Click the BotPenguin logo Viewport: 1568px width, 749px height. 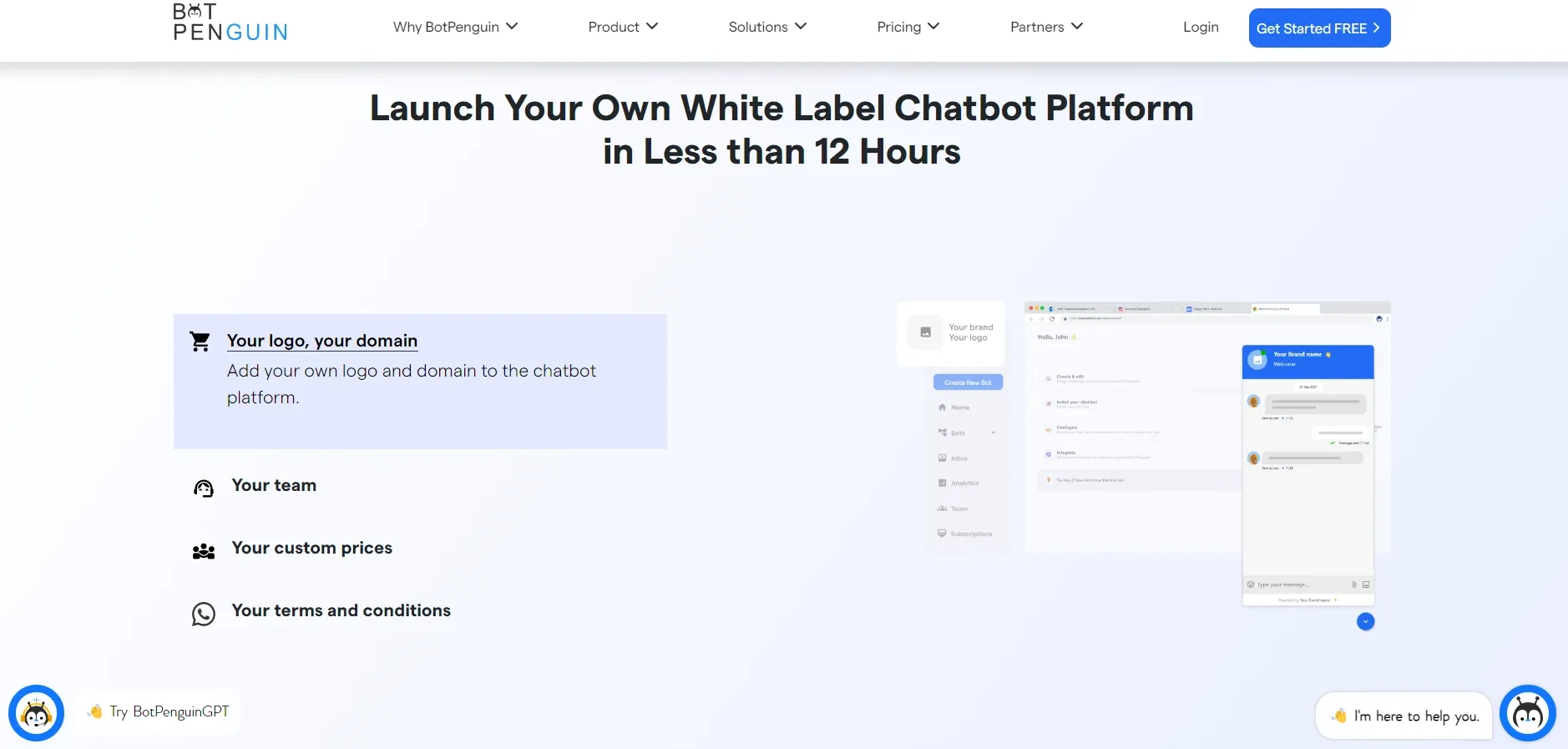tap(230, 23)
